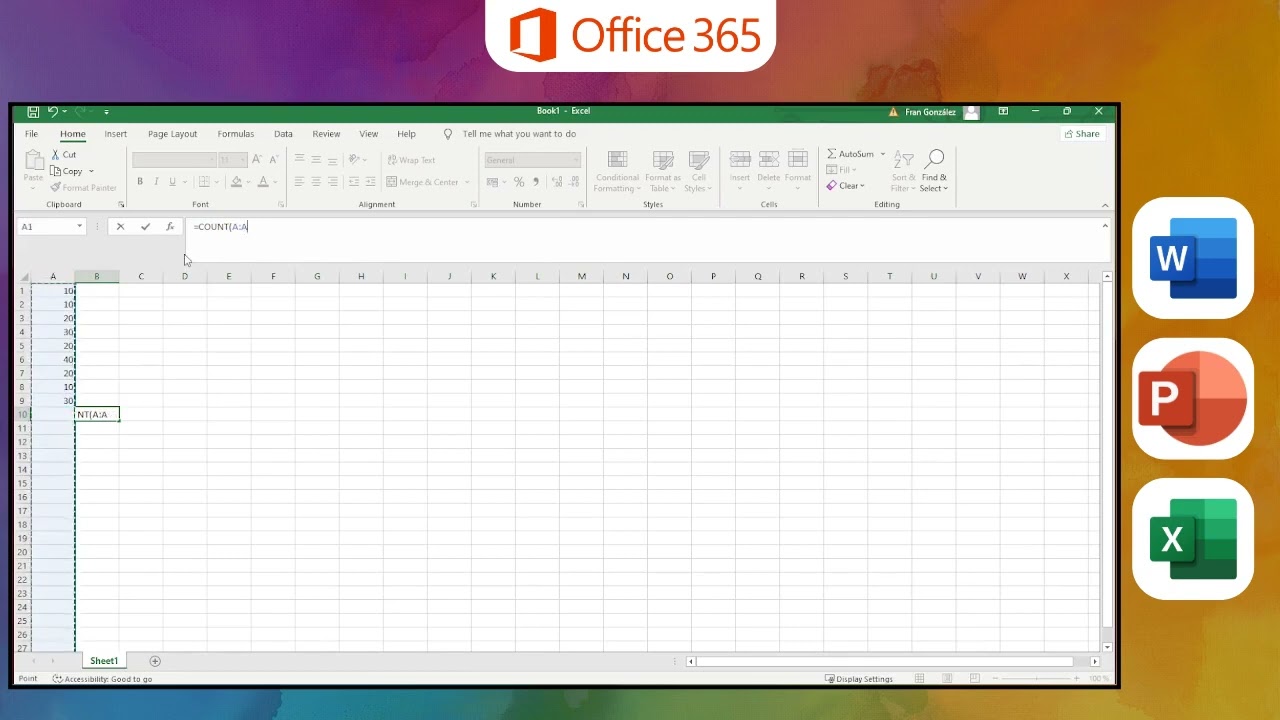
Task: Switch to the View tab
Action: tap(369, 134)
